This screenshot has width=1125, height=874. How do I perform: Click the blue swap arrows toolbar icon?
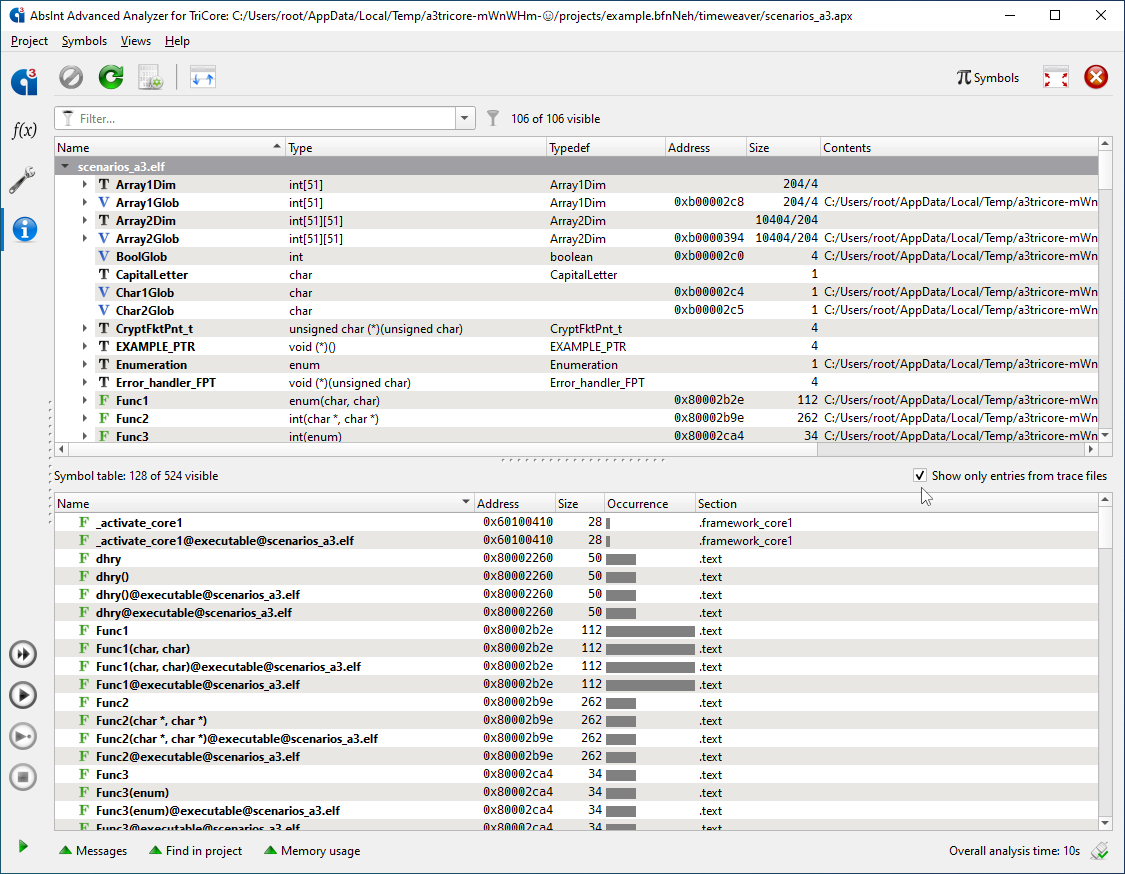point(203,77)
